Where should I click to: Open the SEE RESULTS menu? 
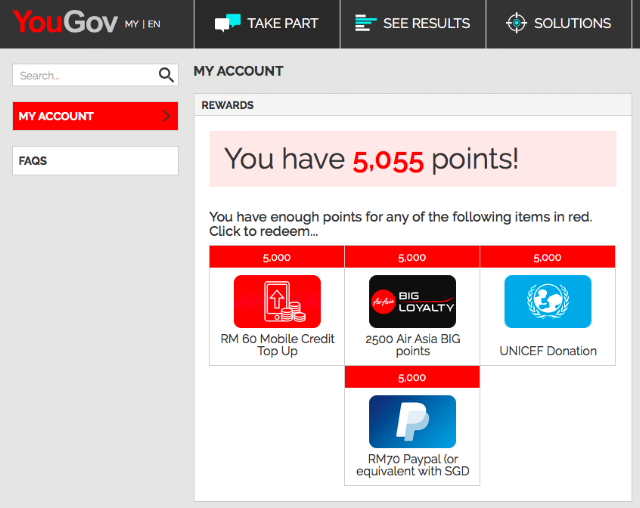(x=413, y=24)
